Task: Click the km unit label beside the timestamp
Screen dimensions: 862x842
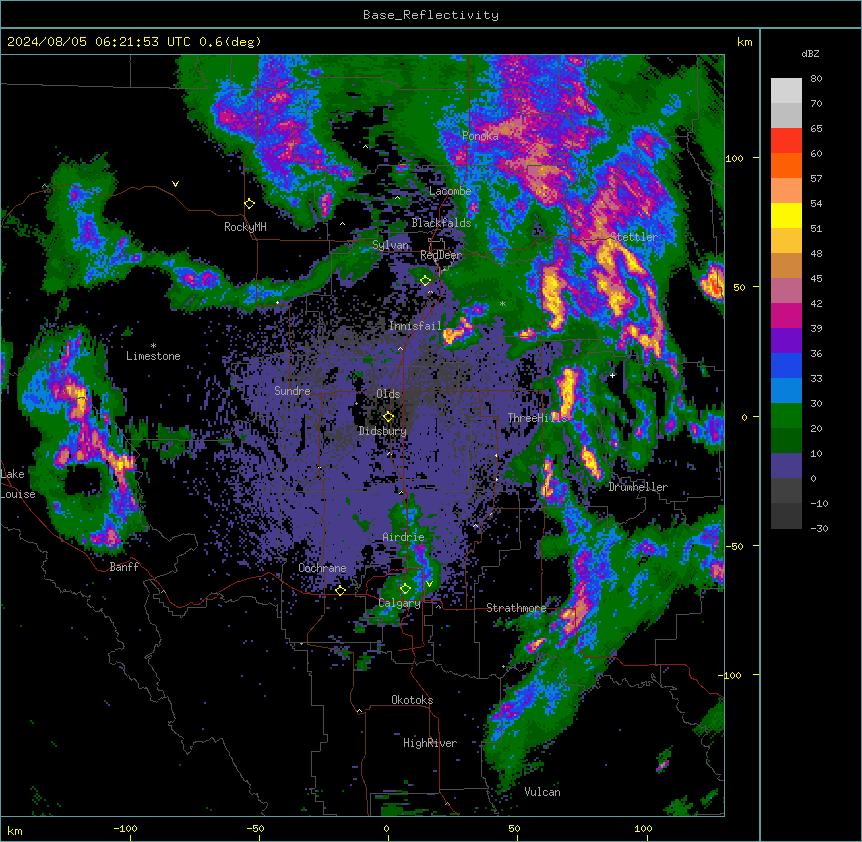Action: 745,42
